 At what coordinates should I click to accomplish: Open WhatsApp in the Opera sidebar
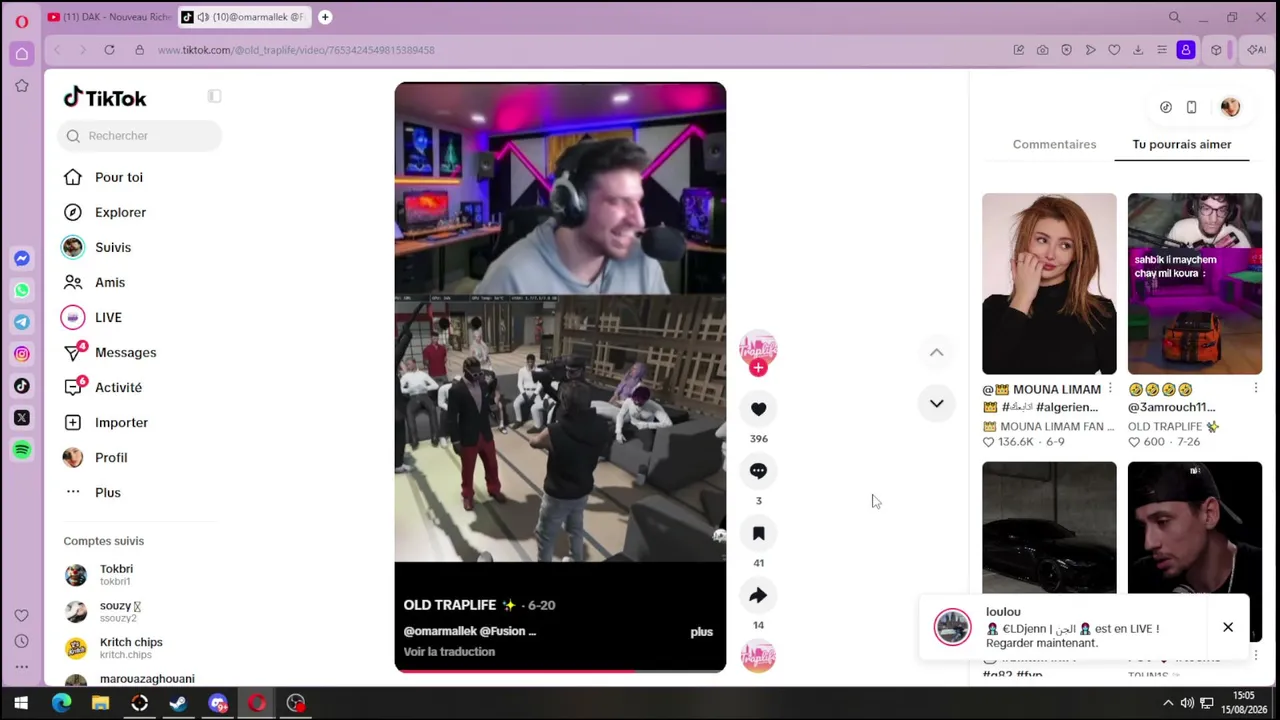point(22,290)
